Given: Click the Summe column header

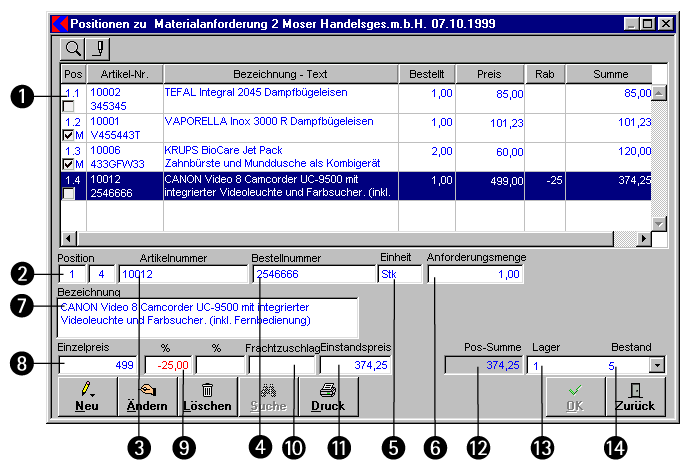Looking at the screenshot, I should 609,74.
